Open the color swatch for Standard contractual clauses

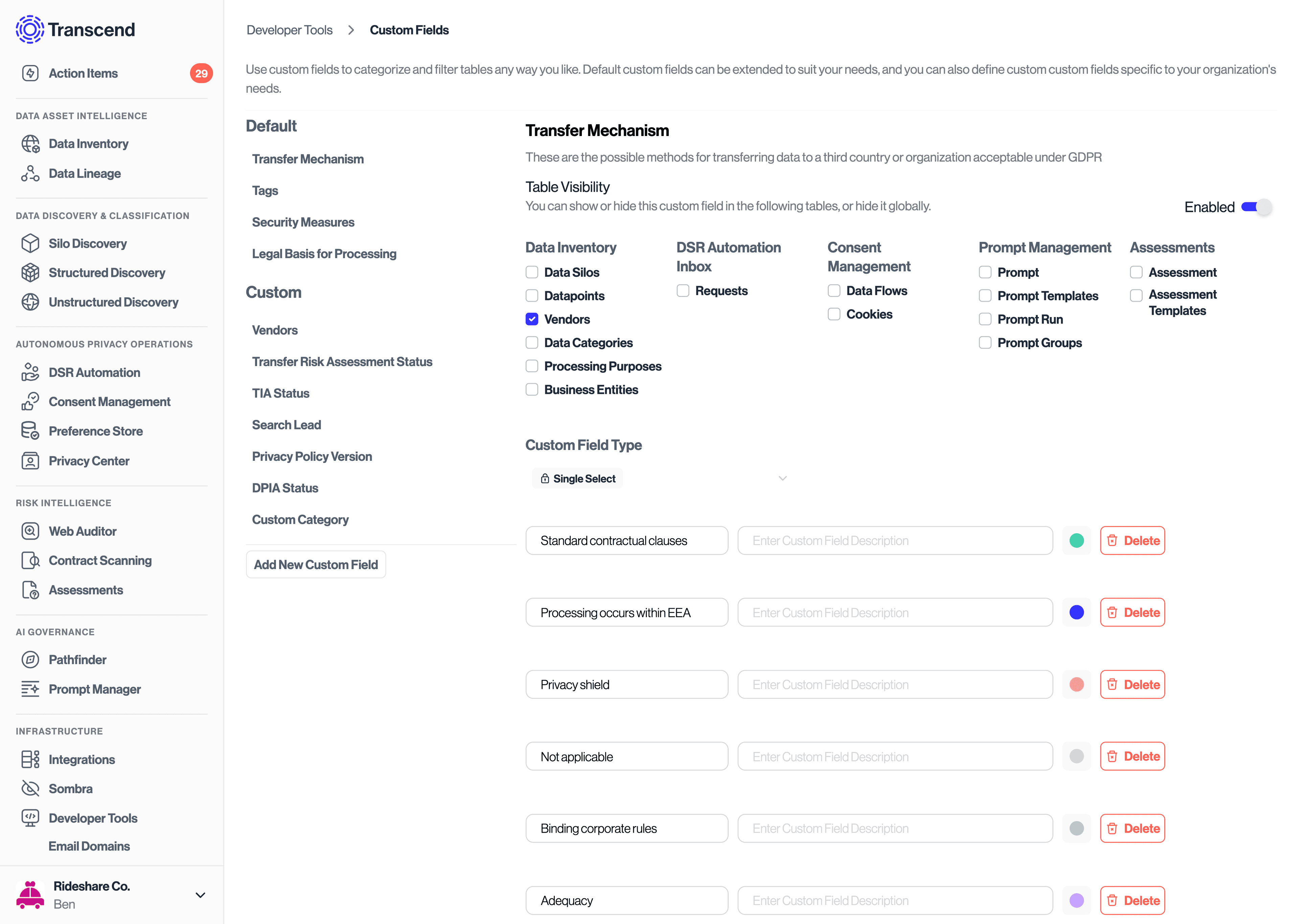point(1077,541)
